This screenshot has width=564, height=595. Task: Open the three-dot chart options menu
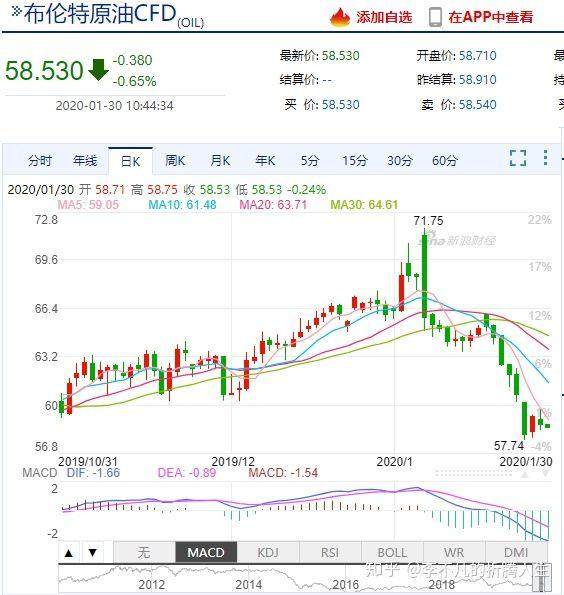coord(545,158)
